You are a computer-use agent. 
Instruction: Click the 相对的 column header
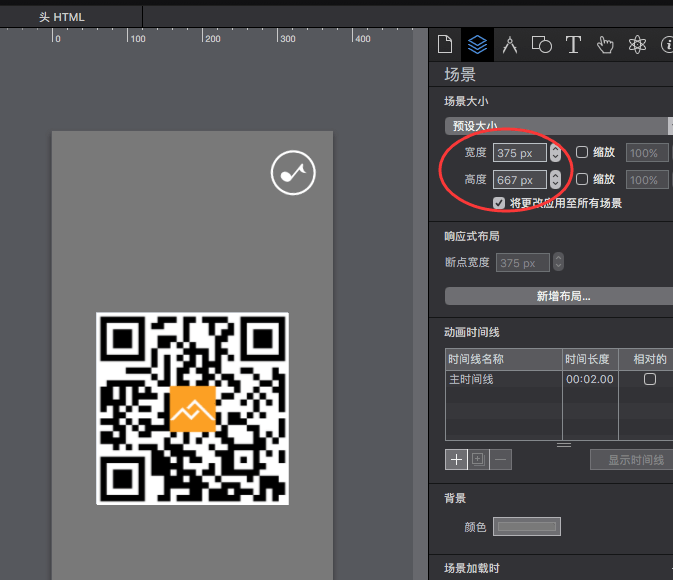(x=646, y=359)
